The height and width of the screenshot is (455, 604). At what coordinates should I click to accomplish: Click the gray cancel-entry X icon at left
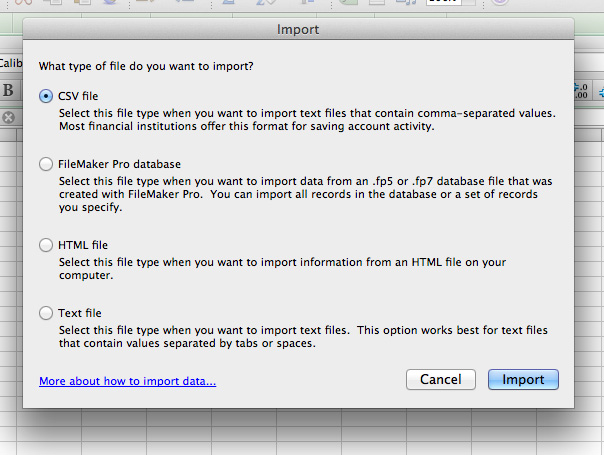8,118
